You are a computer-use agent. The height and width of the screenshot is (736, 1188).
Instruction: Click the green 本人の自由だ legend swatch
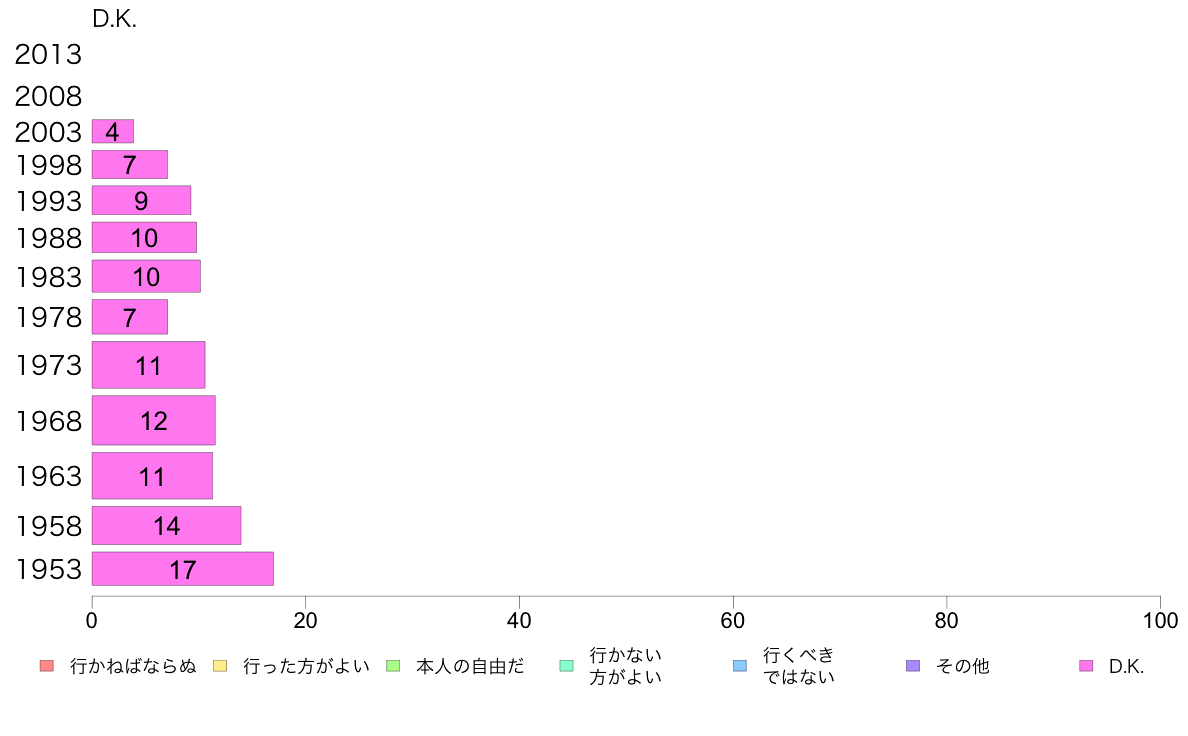(x=393, y=666)
